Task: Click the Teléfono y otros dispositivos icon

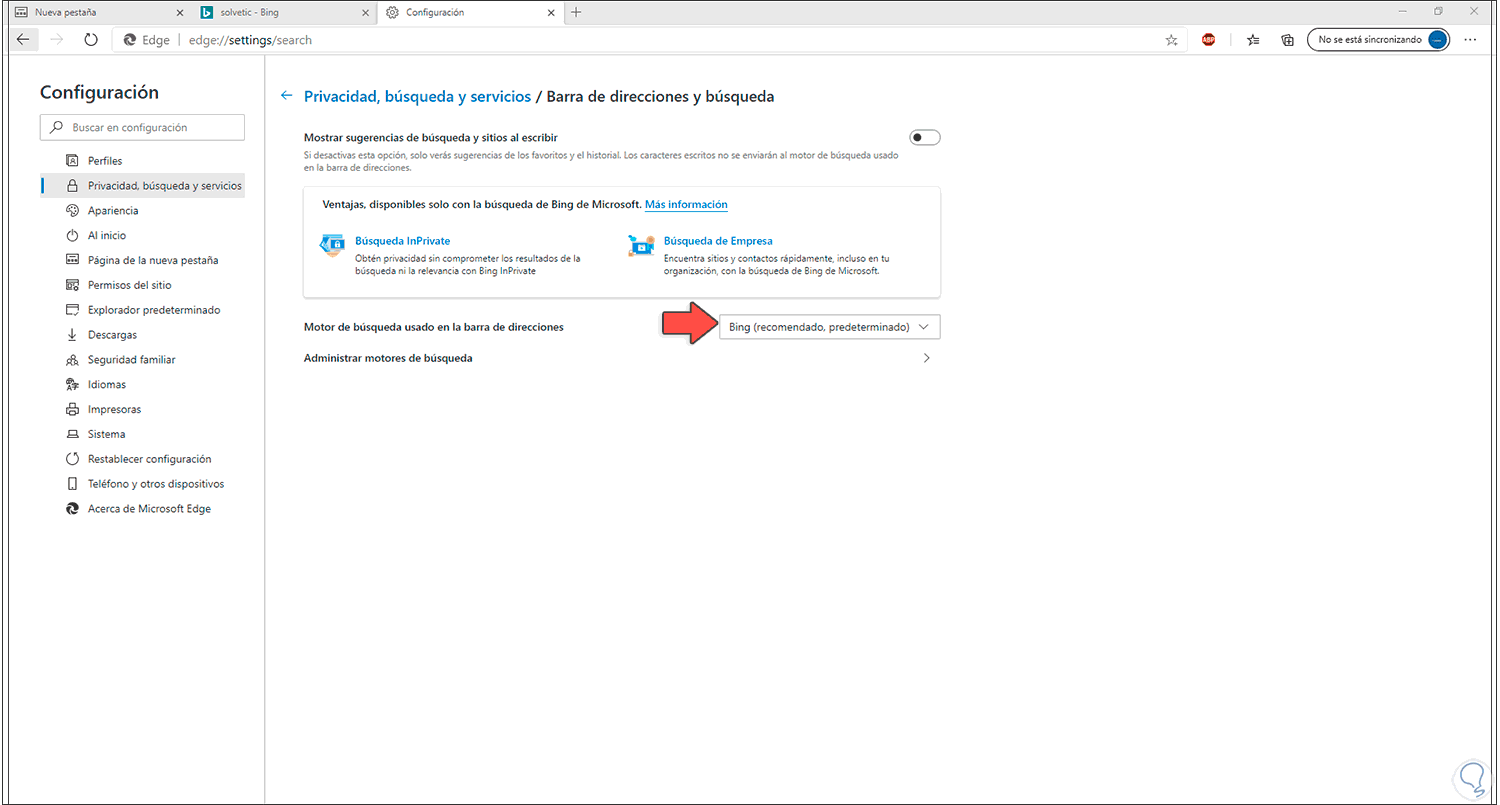Action: coord(72,484)
